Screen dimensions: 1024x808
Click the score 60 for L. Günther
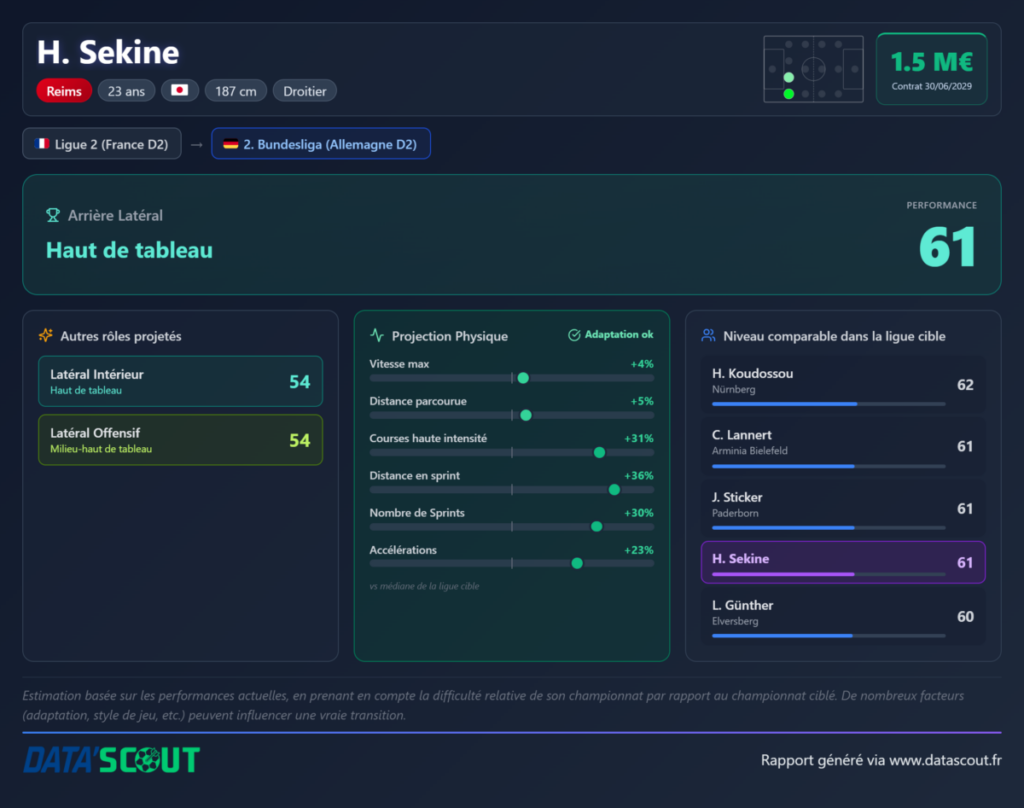tap(965, 617)
